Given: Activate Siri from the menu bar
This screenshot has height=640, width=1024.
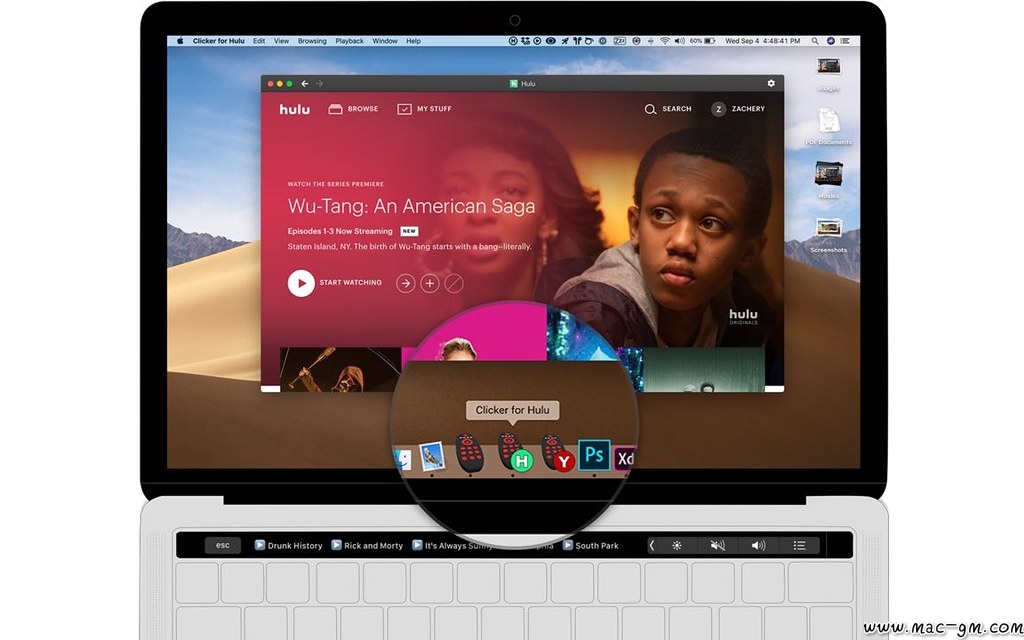Looking at the screenshot, I should pos(831,40).
